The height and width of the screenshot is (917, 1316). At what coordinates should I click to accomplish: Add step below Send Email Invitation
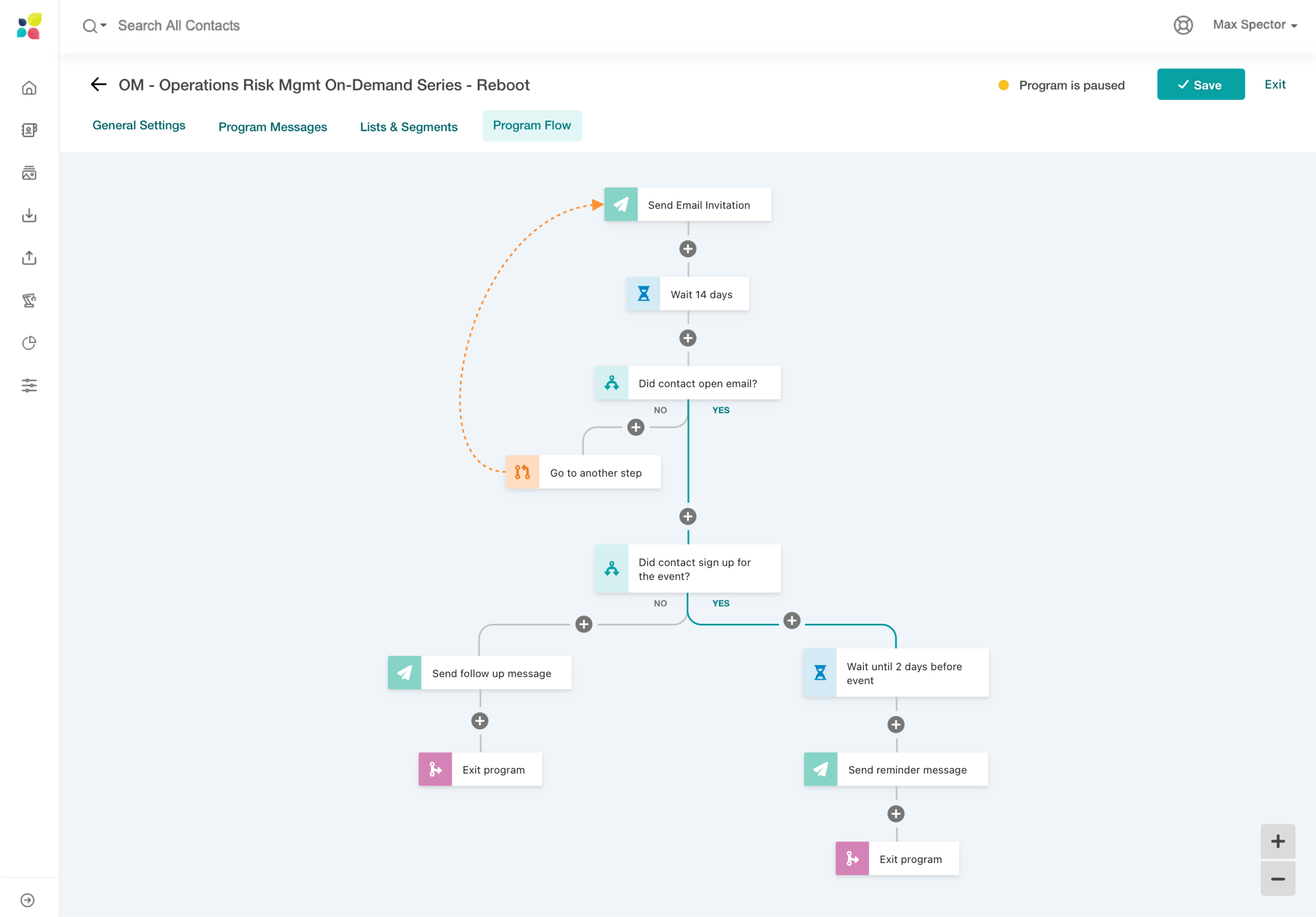tap(687, 249)
